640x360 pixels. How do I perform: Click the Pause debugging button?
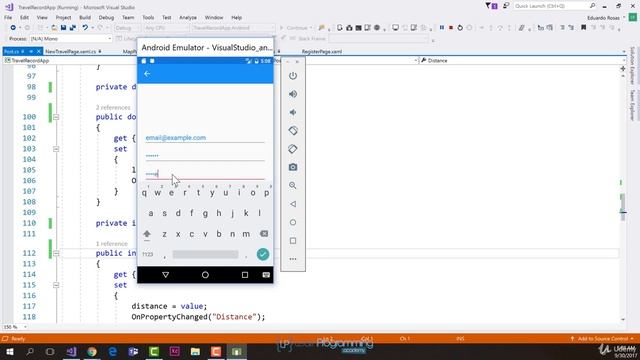pos(442,28)
